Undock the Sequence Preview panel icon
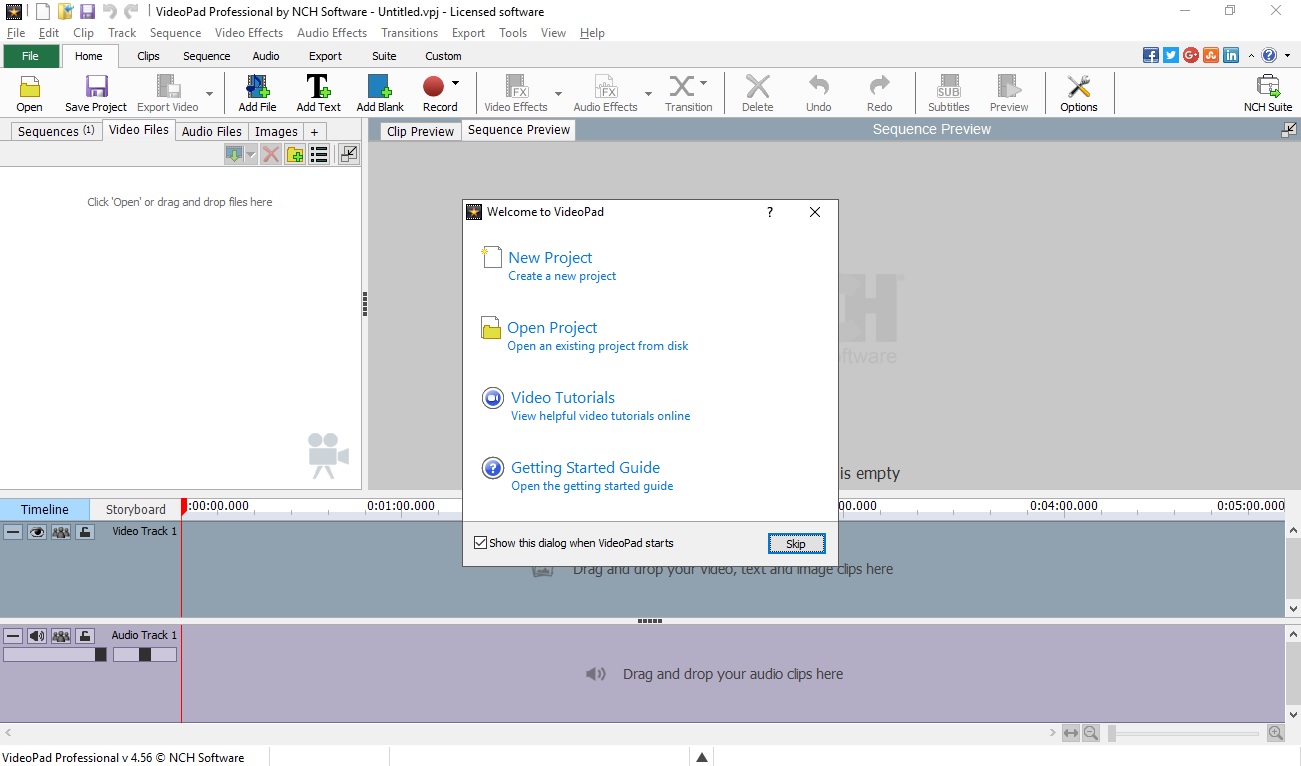 [x=1289, y=129]
